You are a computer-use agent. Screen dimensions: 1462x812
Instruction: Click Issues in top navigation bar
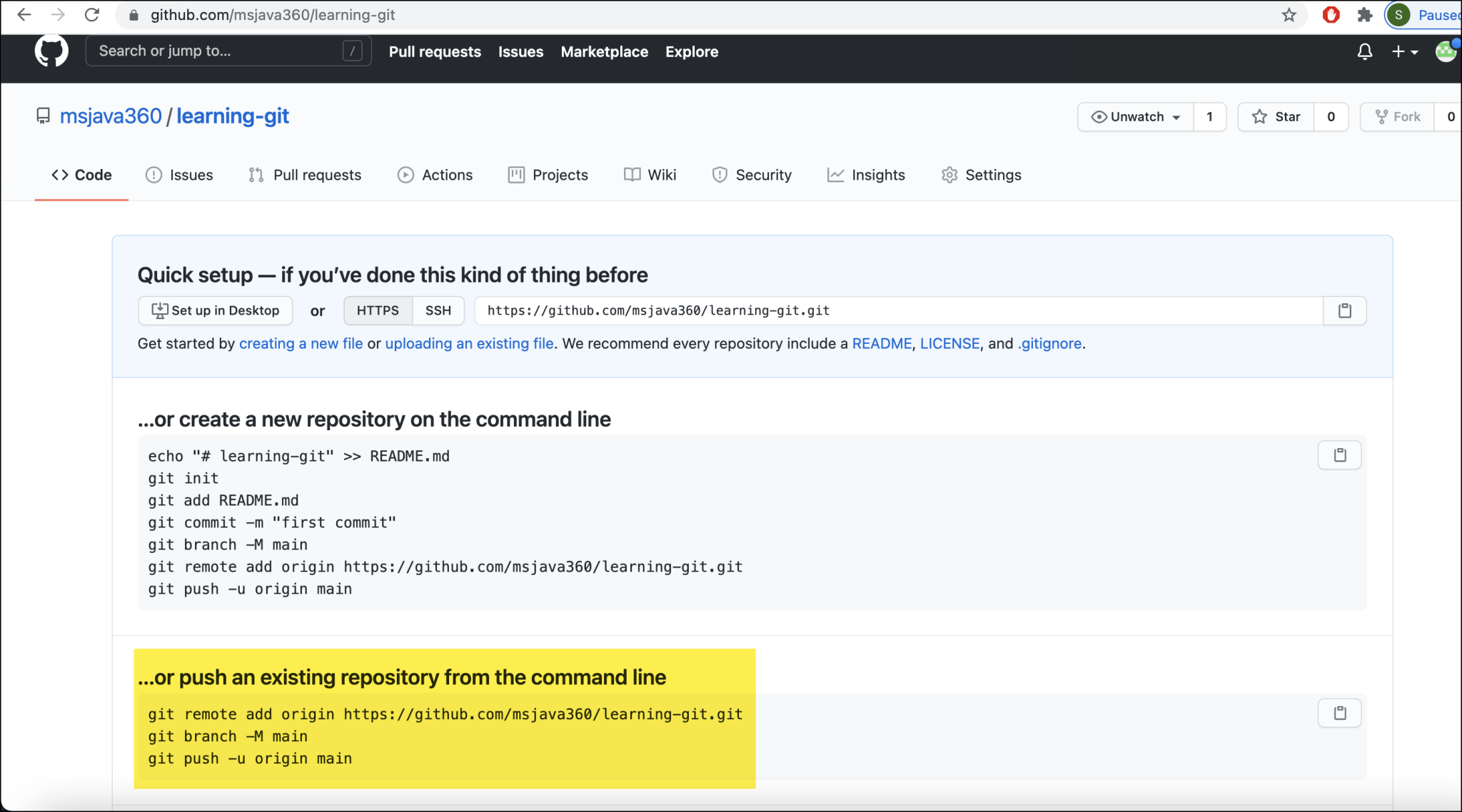[520, 51]
